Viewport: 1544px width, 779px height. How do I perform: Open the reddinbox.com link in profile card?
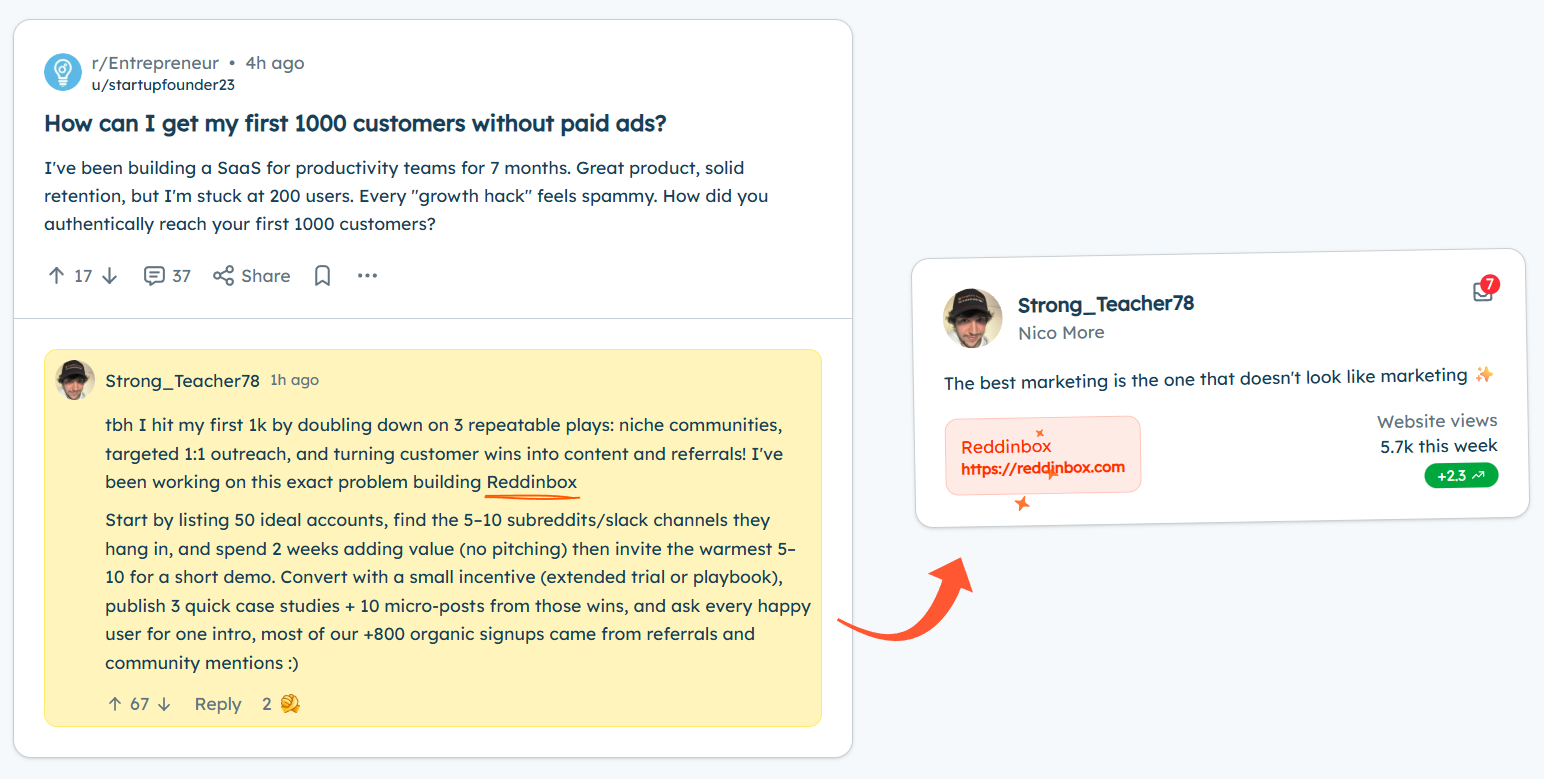coord(1042,467)
